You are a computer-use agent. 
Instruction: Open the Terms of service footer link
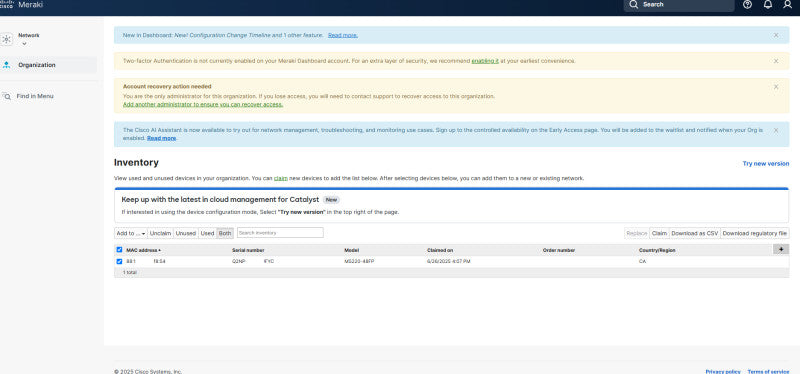[x=768, y=371]
